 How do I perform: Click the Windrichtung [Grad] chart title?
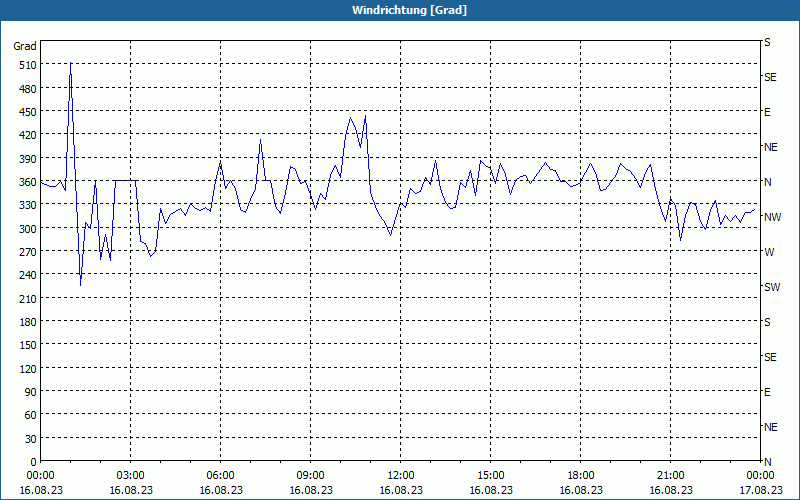409,10
